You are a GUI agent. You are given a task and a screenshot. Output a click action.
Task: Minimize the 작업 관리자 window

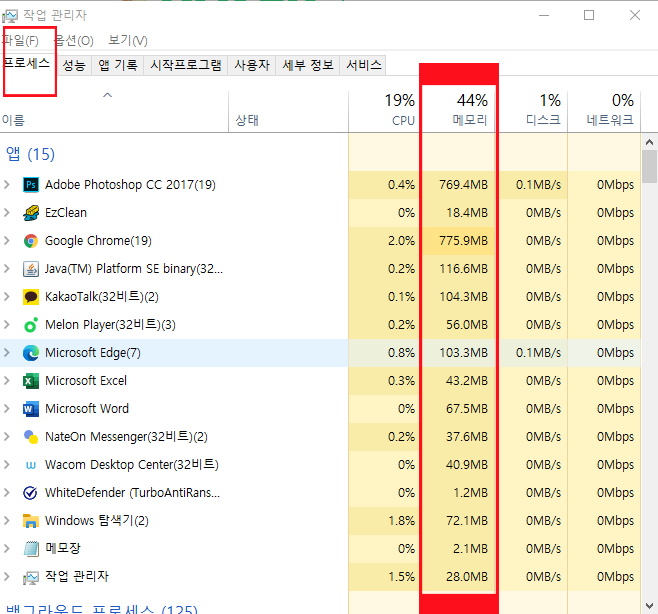(544, 16)
